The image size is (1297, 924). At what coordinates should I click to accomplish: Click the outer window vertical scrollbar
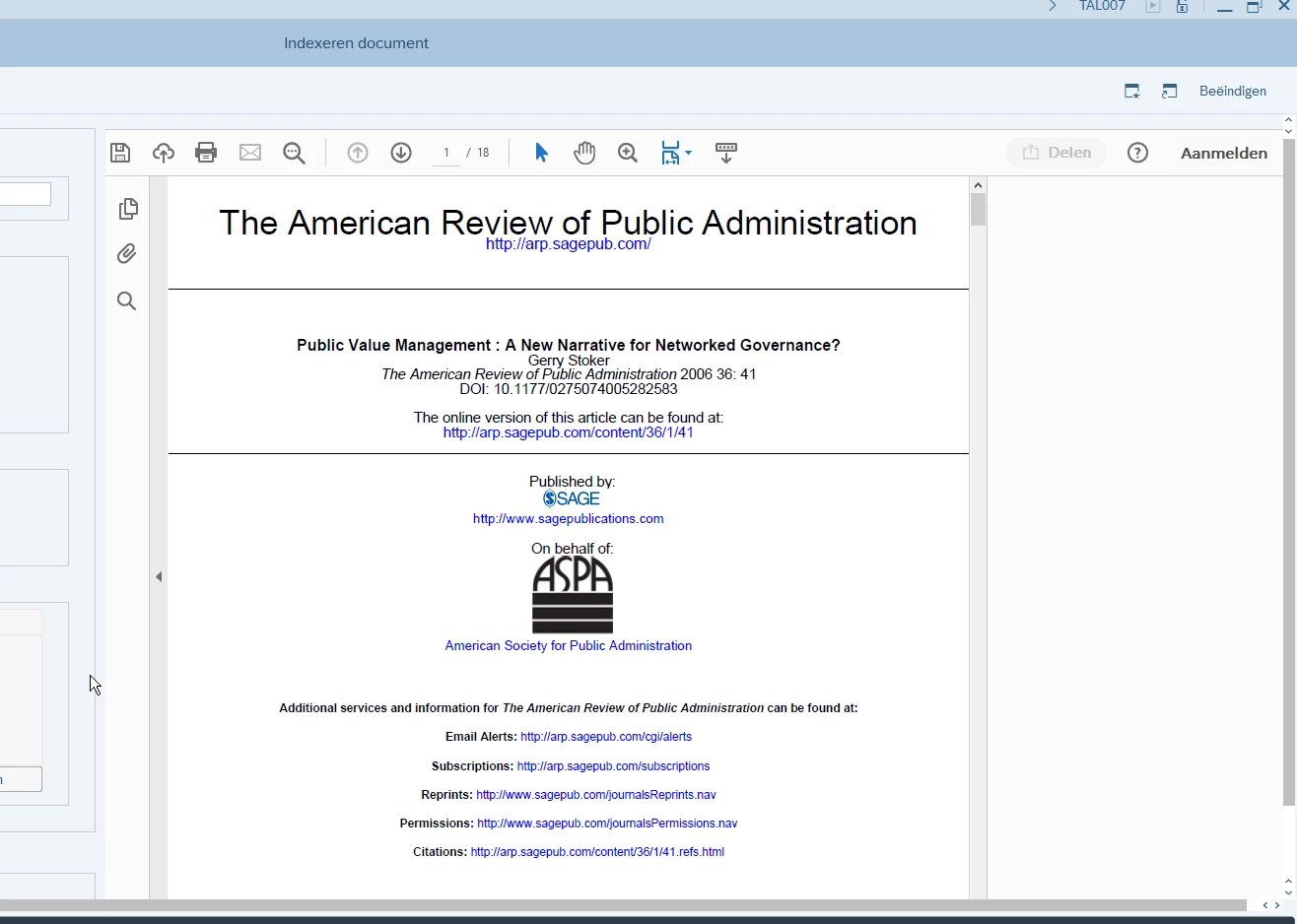point(1288,473)
